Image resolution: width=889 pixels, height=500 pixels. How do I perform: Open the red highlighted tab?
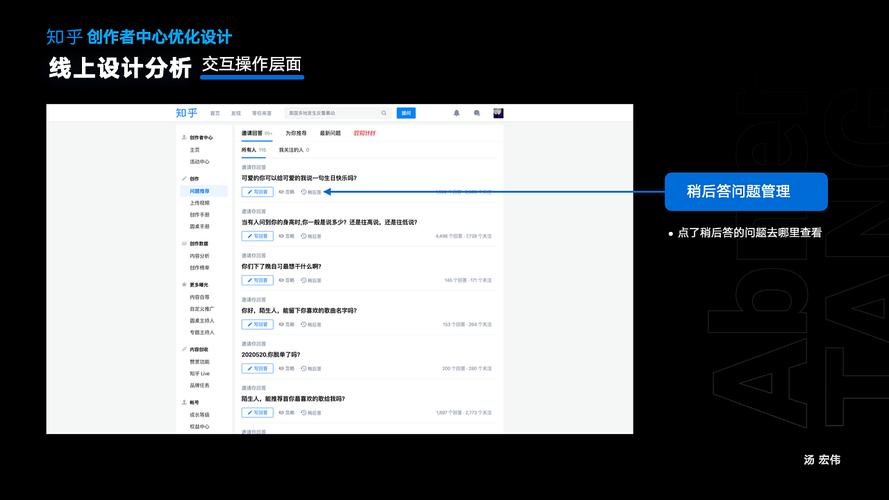(x=365, y=133)
